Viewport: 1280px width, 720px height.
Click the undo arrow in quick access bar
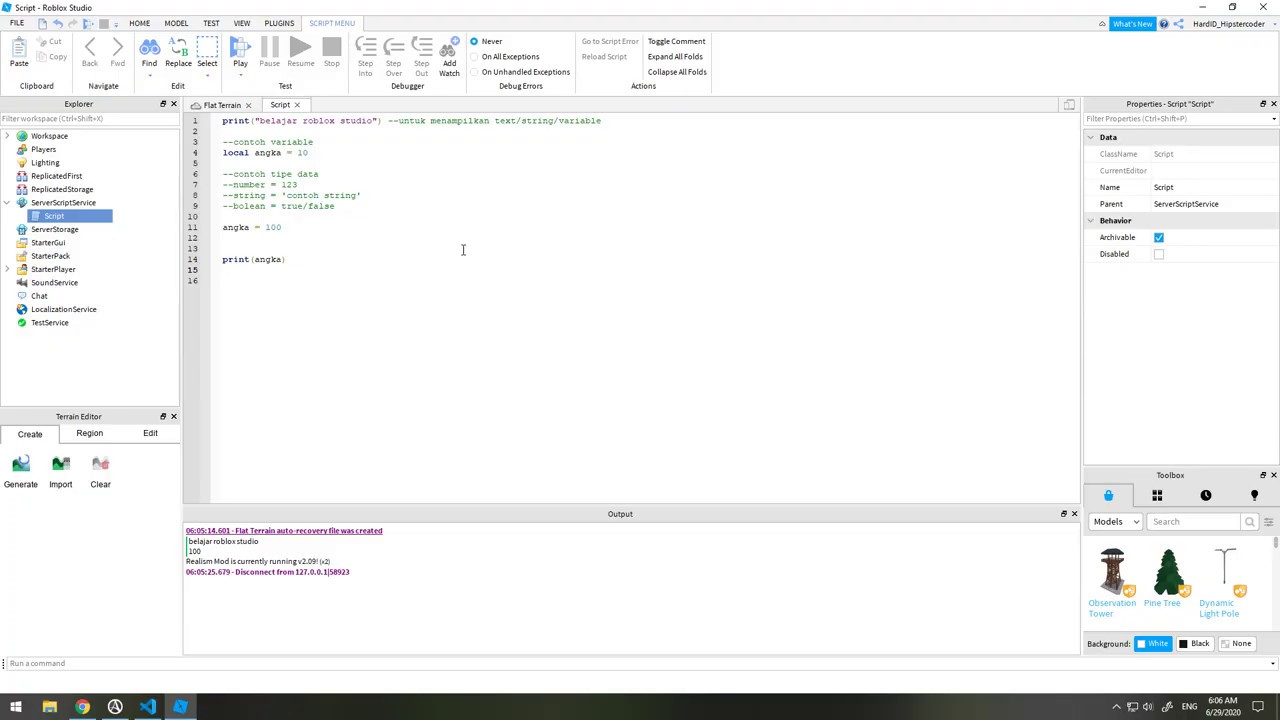coord(58,23)
